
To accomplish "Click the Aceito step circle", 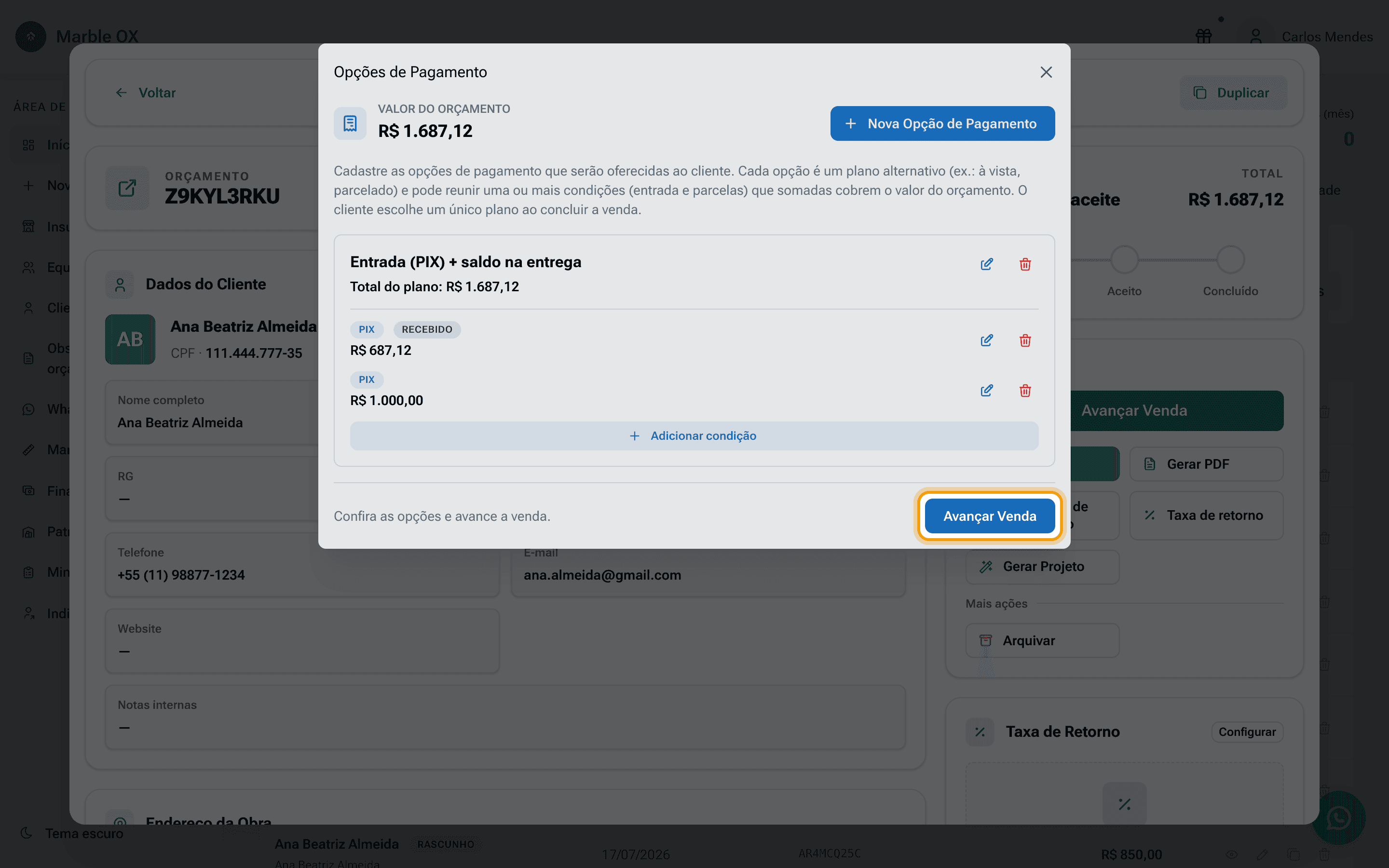I will click(1124, 260).
